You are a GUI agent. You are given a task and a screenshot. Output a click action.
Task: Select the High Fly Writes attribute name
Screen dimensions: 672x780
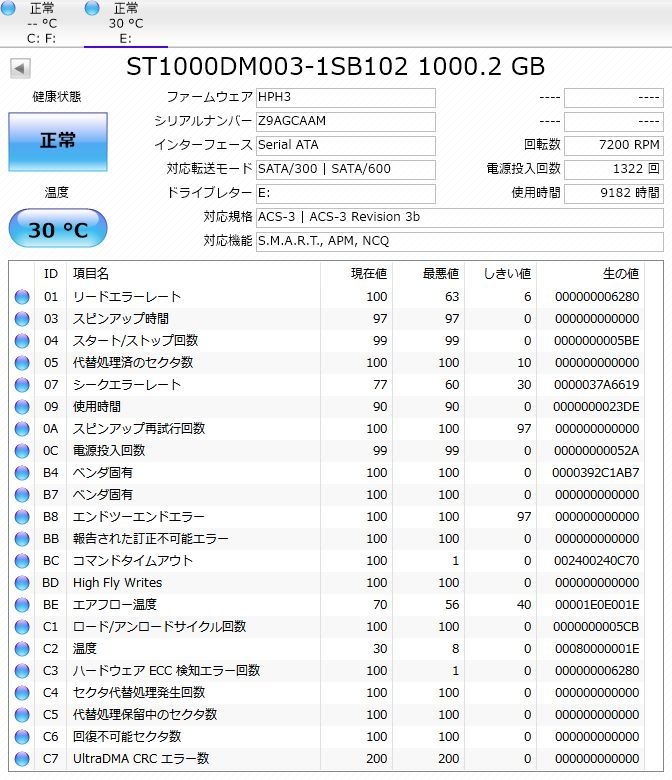coord(117,583)
